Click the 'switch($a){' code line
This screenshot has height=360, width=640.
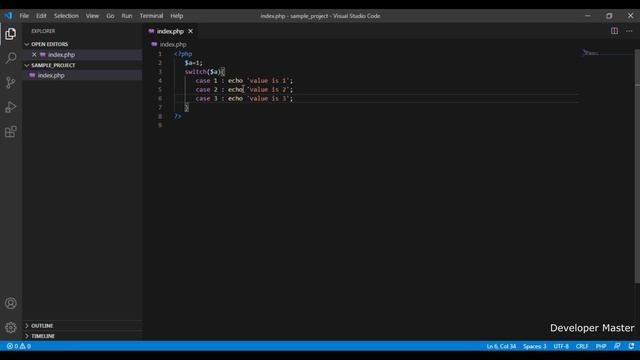(x=204, y=72)
